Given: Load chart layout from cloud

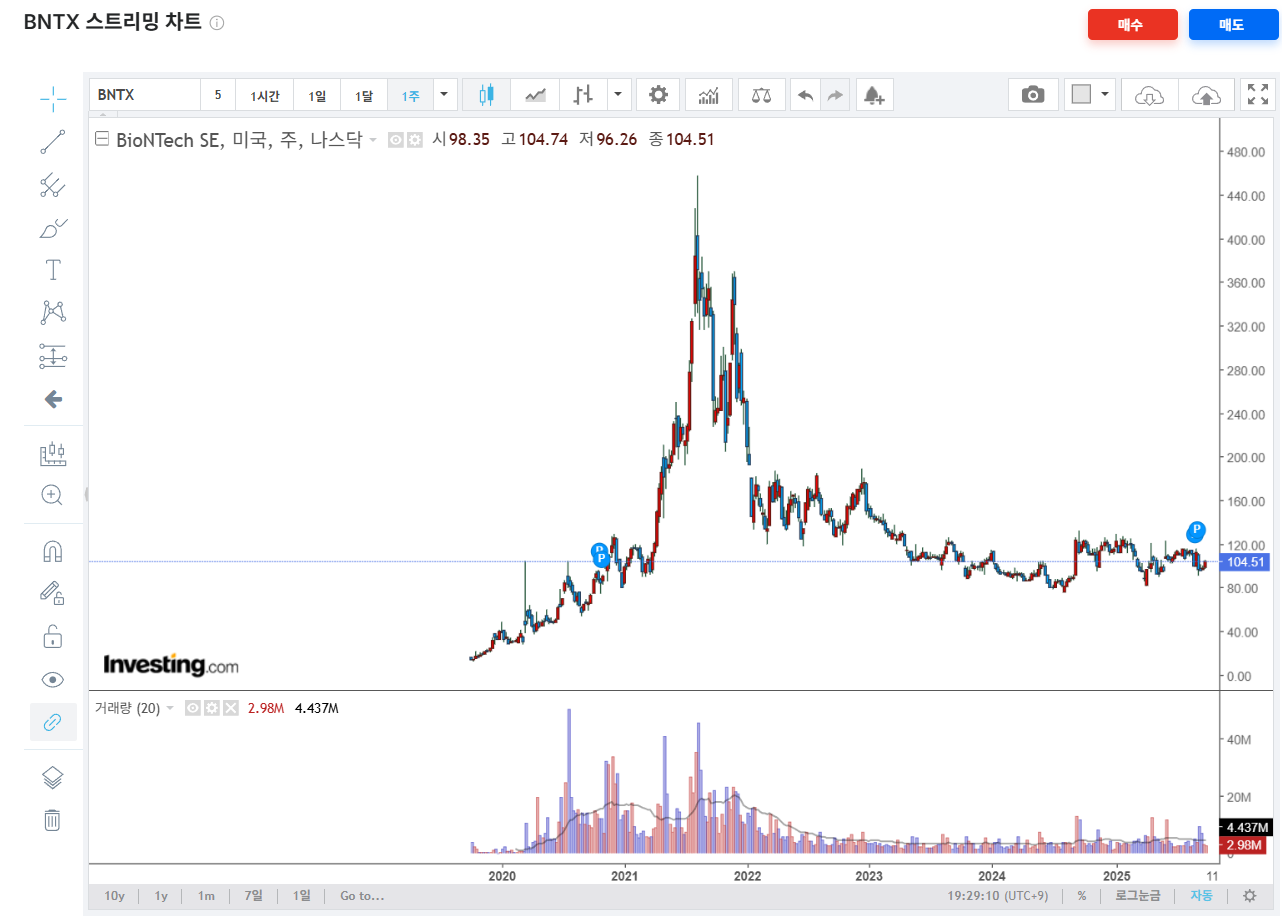Looking at the screenshot, I should click(x=1150, y=95).
